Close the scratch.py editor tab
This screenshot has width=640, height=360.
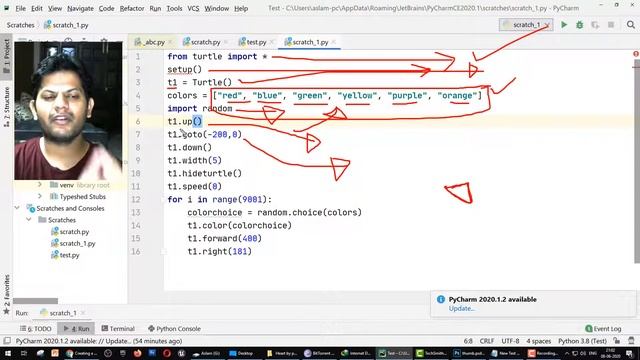[226, 42]
